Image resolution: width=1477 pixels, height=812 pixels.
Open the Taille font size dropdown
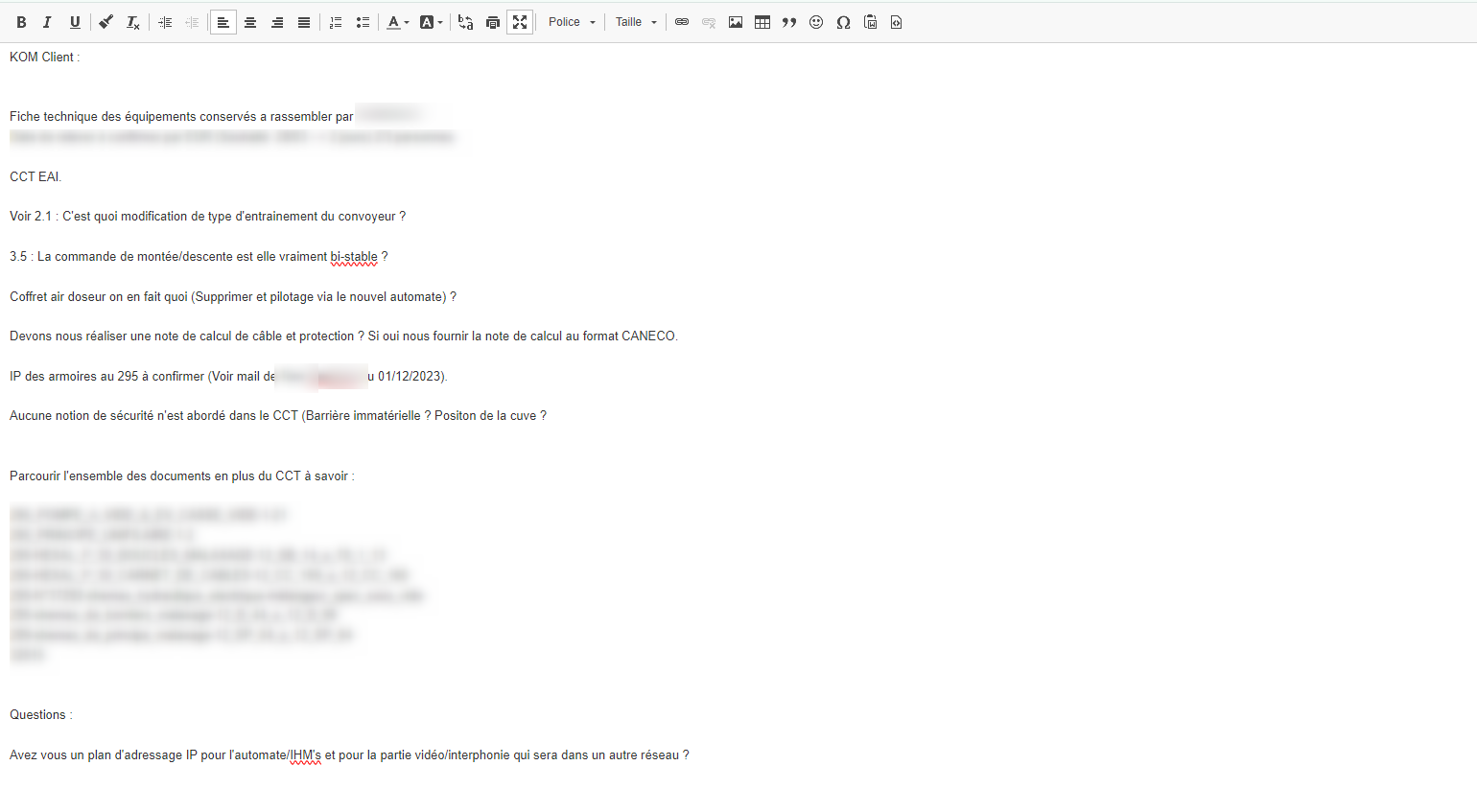[637, 22]
